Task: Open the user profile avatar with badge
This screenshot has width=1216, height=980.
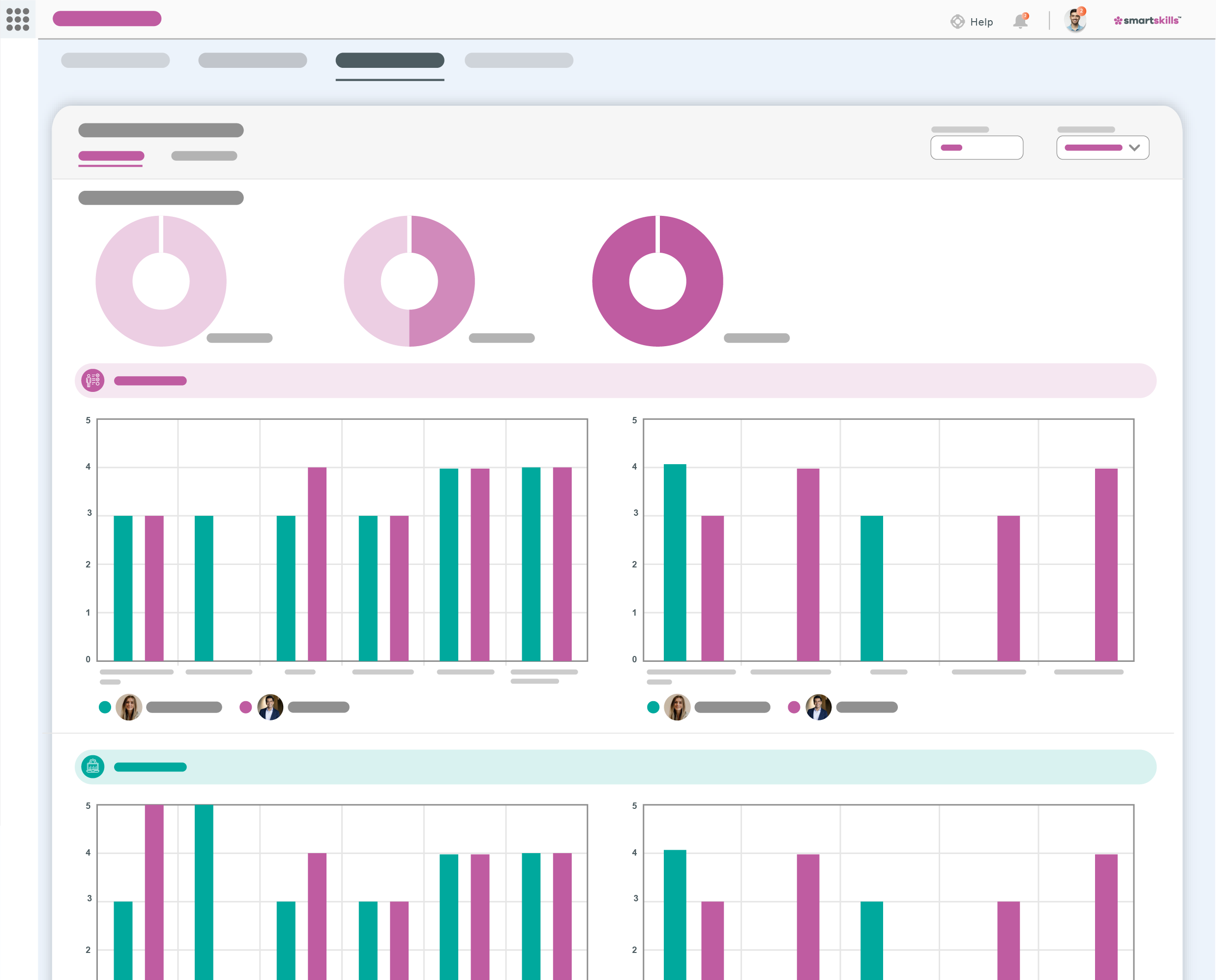Action: click(x=1075, y=21)
